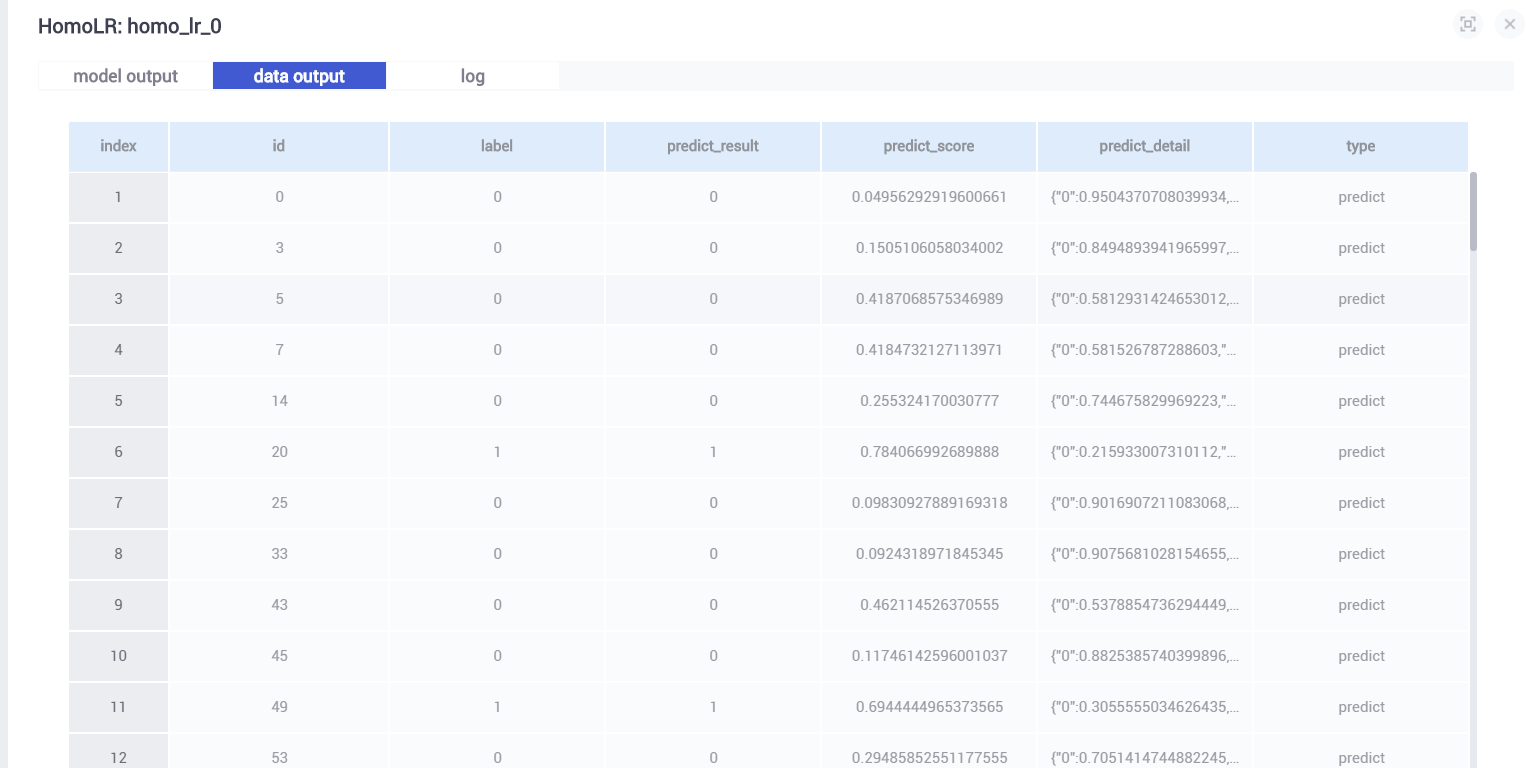The image size is (1526, 768).
Task: Click predict_detail cell starting 0.5378854736294449
Action: pos(1145,605)
